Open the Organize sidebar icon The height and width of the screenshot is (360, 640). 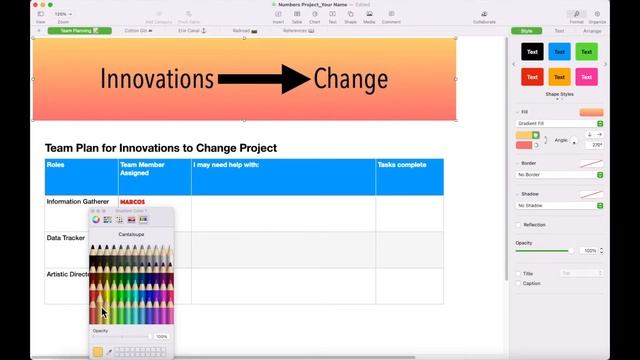(597, 14)
